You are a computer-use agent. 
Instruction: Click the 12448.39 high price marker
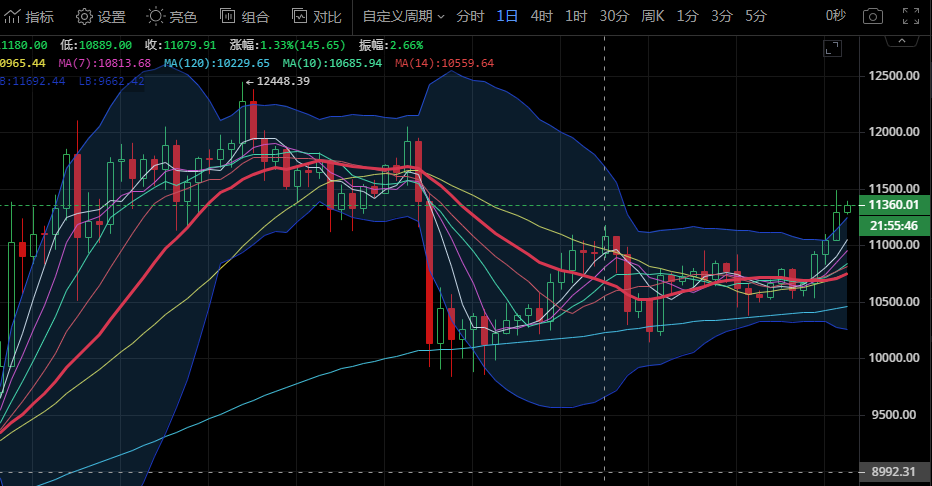pos(282,81)
